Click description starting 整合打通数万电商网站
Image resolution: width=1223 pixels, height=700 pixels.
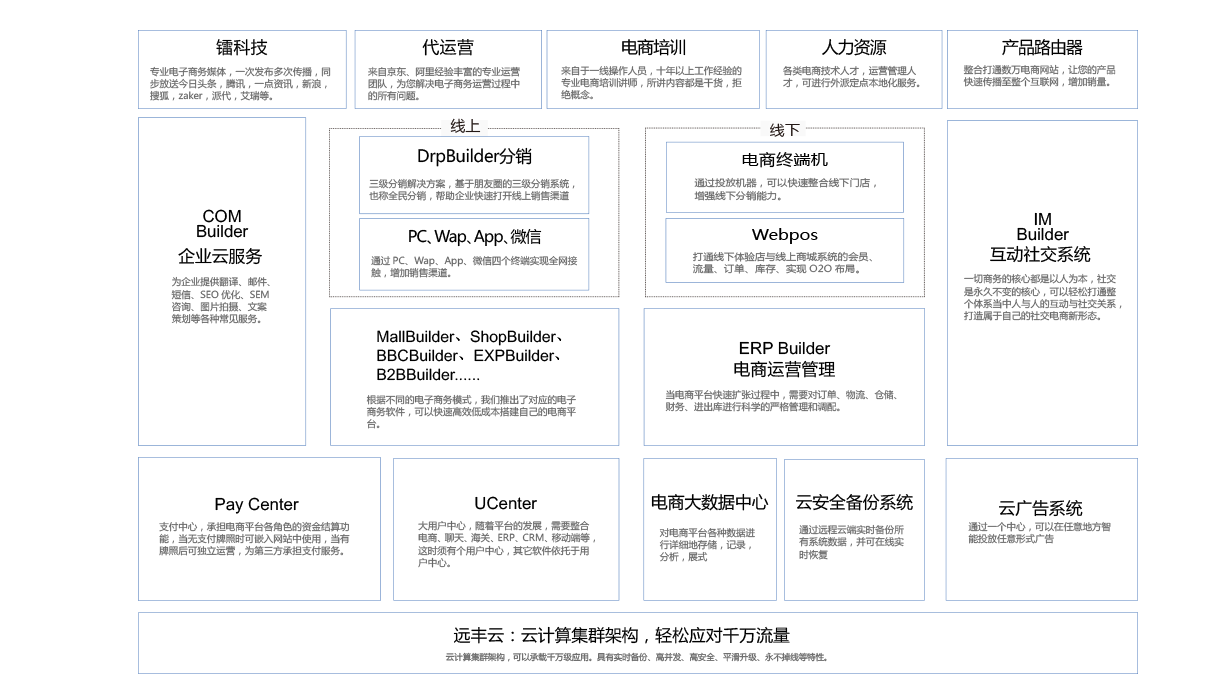click(1040, 76)
